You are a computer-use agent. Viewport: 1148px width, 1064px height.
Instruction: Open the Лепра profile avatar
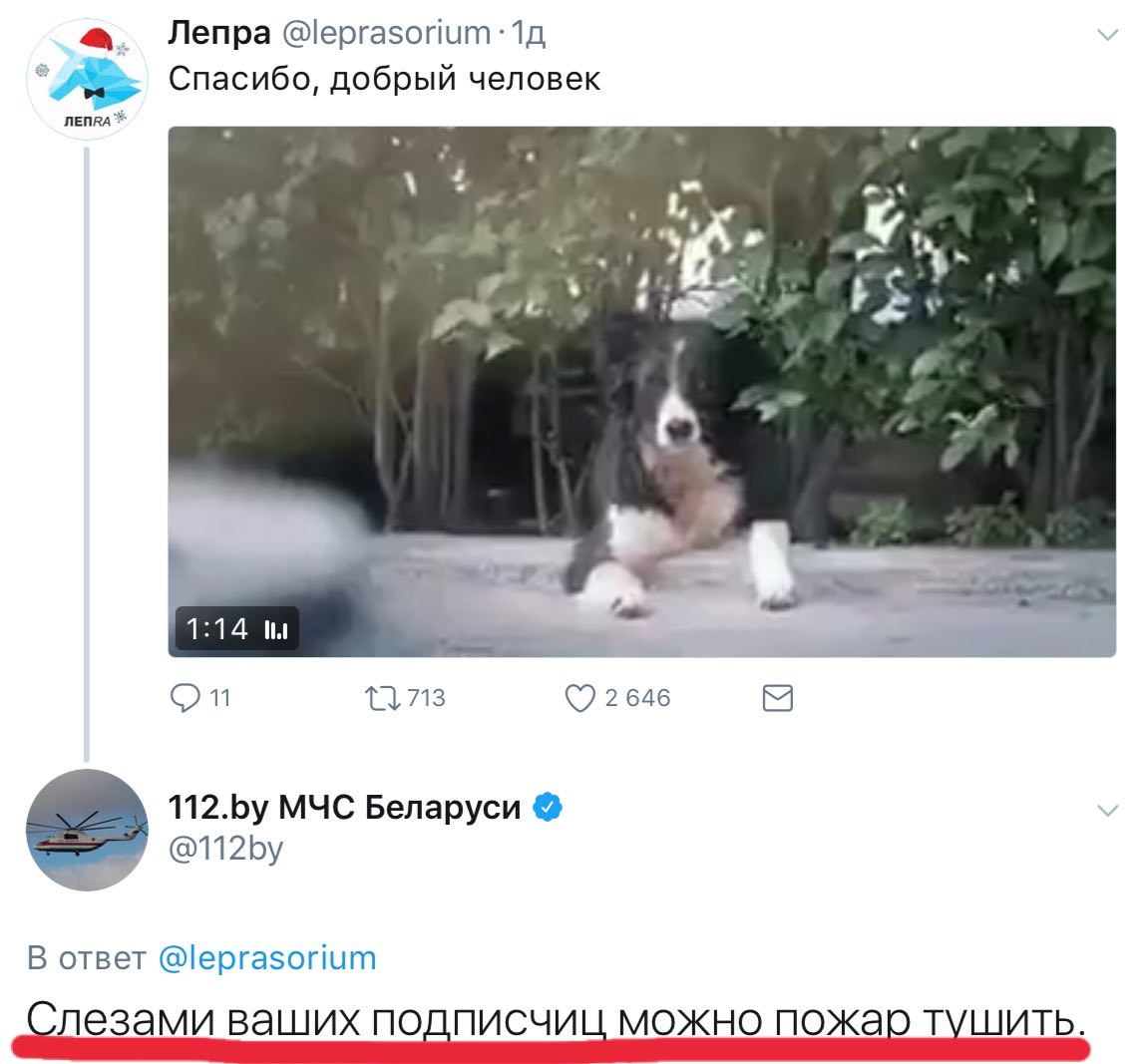pyautogui.click(x=87, y=79)
